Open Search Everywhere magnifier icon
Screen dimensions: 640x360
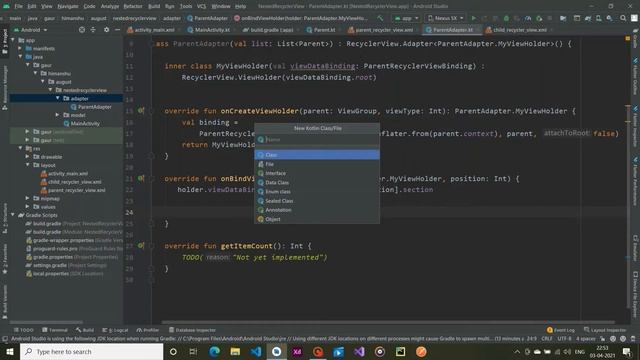[623, 18]
